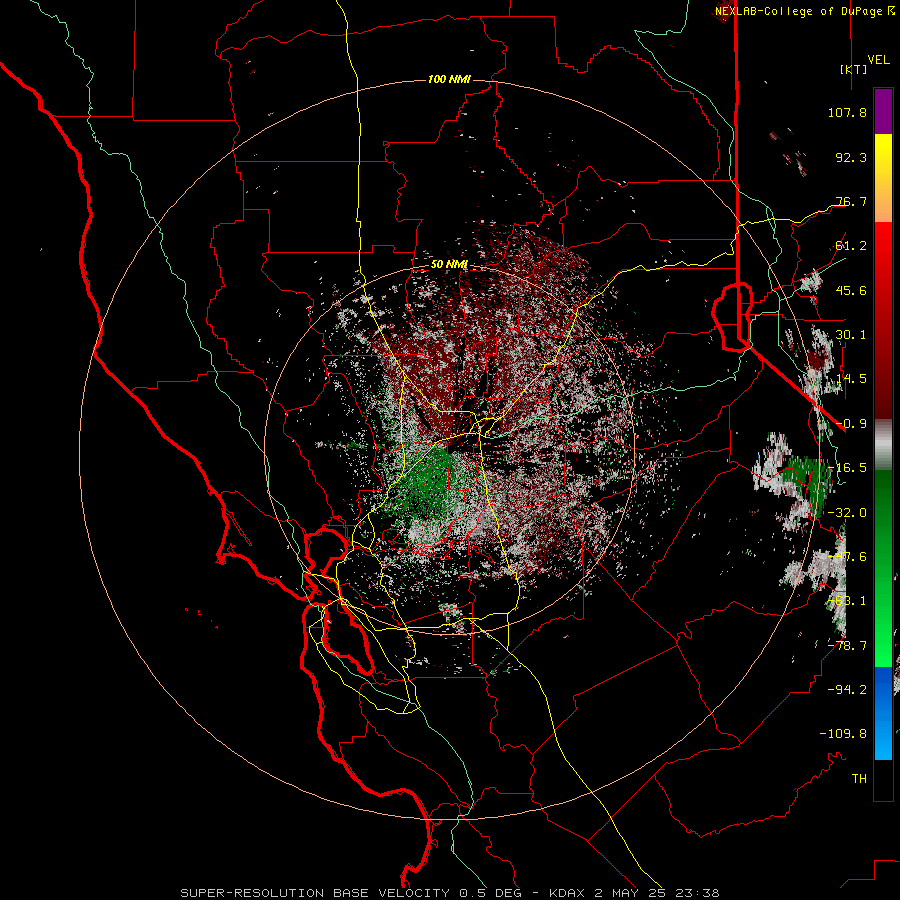900x900 pixels.
Task: Click the NEXLAB-College of DuPage watermark text
Action: pyautogui.click(x=800, y=11)
